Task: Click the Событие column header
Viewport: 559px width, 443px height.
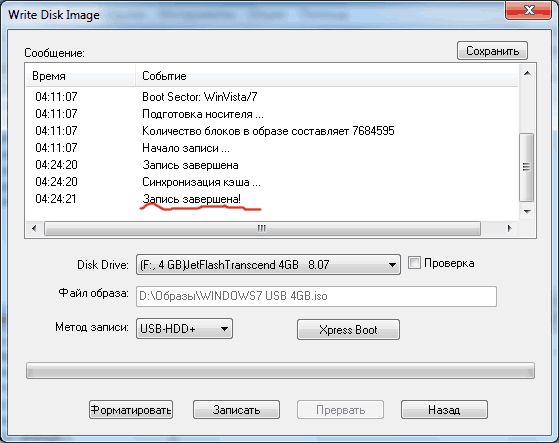Action: point(327,76)
